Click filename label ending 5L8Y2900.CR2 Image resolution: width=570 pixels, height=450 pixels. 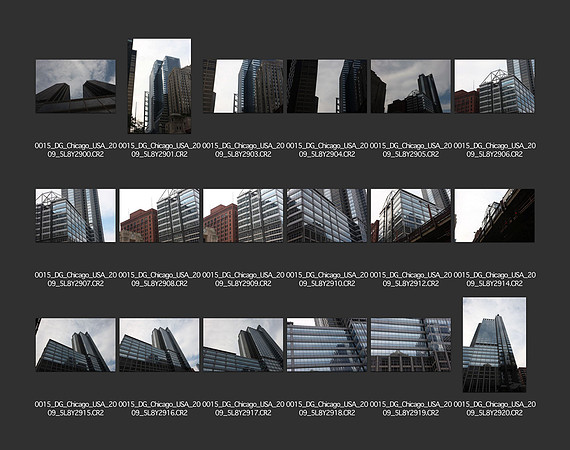coord(76,150)
